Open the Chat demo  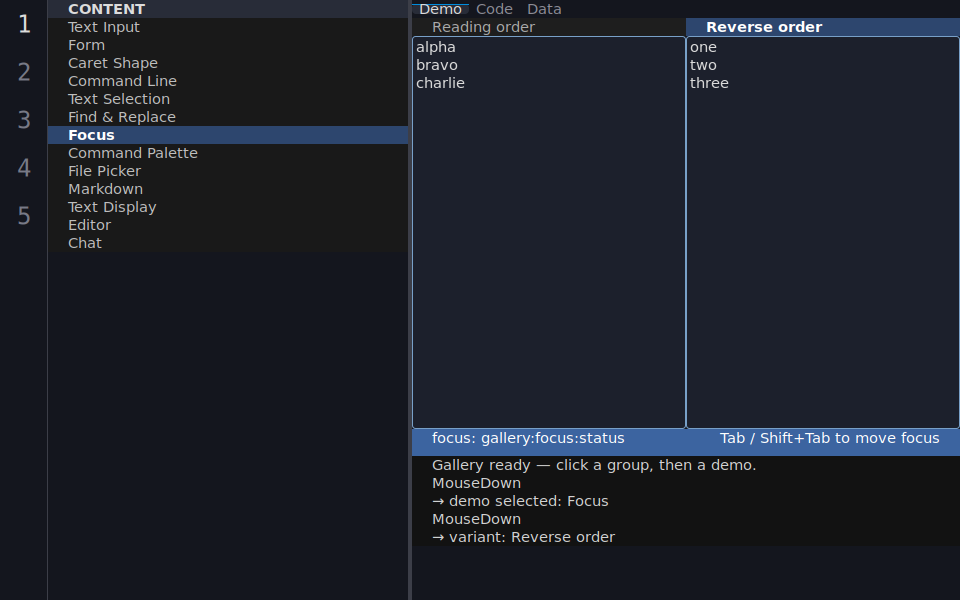tap(228, 243)
